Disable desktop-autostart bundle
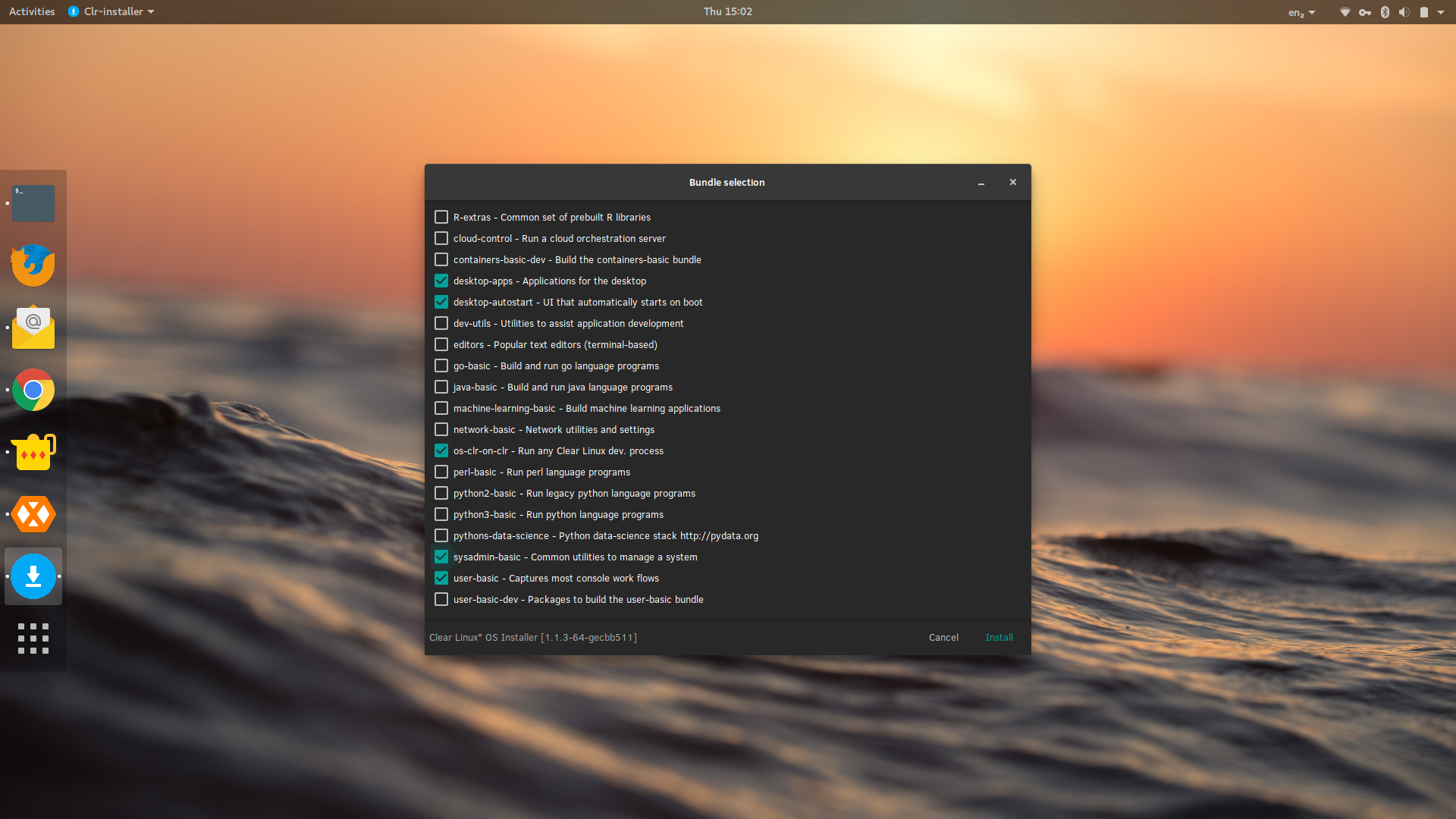 tap(441, 302)
